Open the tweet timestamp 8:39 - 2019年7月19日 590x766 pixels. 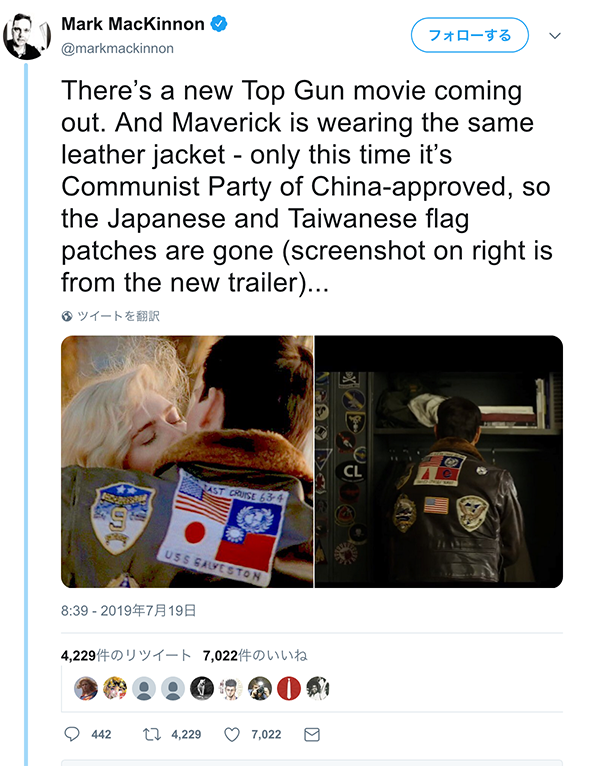[128, 611]
